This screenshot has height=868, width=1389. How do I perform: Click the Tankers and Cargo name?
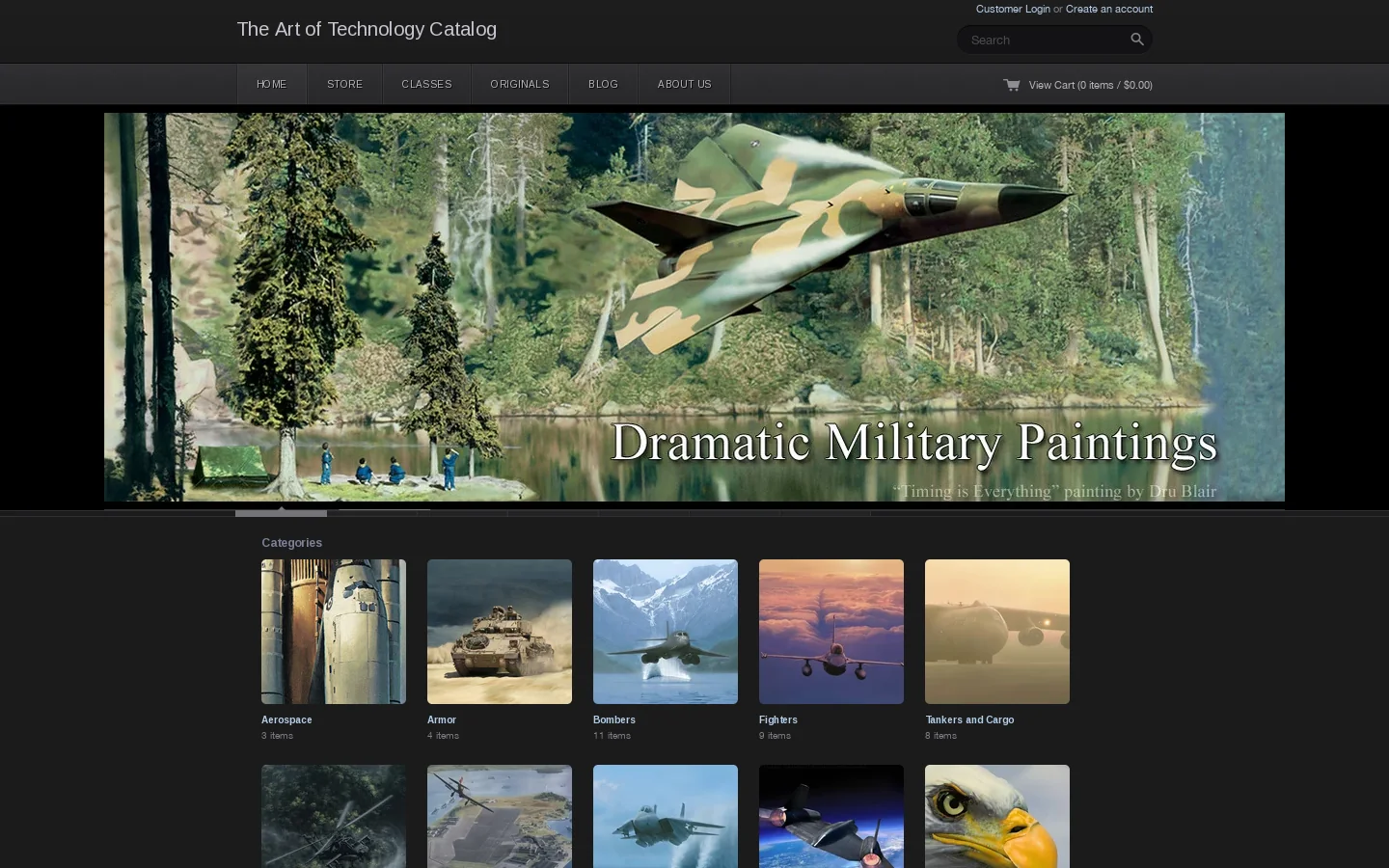tap(969, 719)
